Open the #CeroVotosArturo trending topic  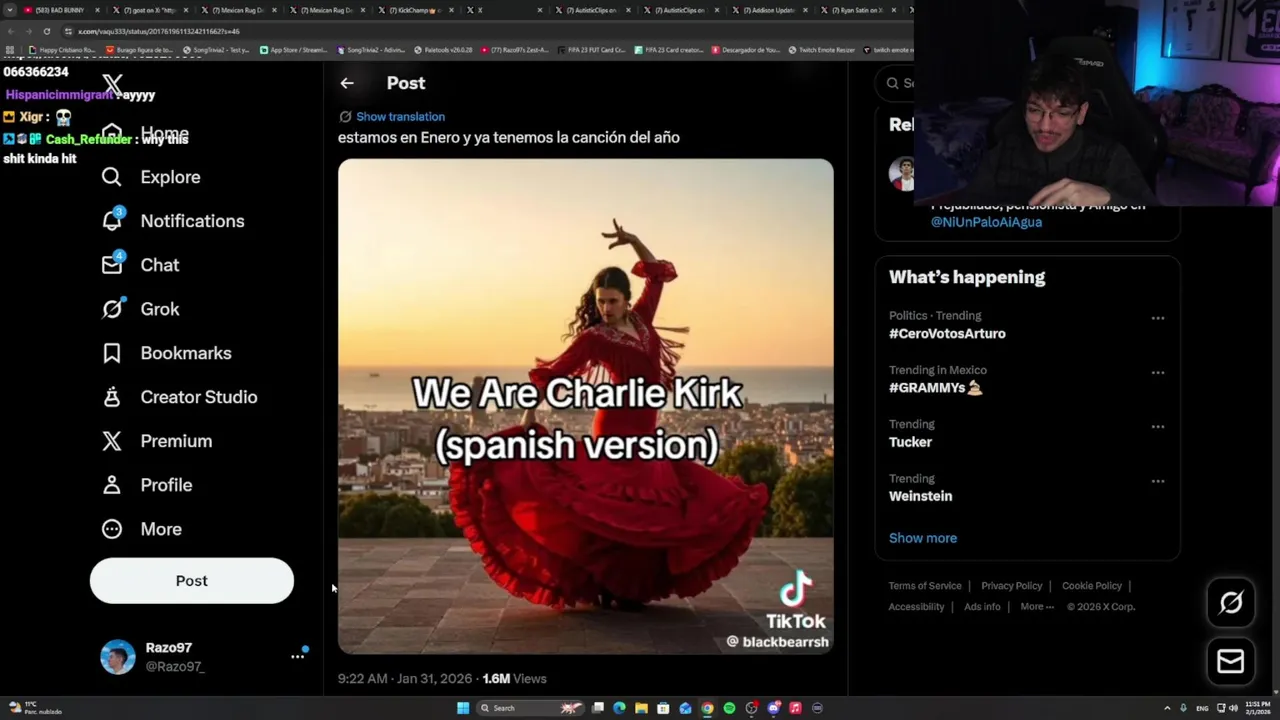(x=947, y=334)
